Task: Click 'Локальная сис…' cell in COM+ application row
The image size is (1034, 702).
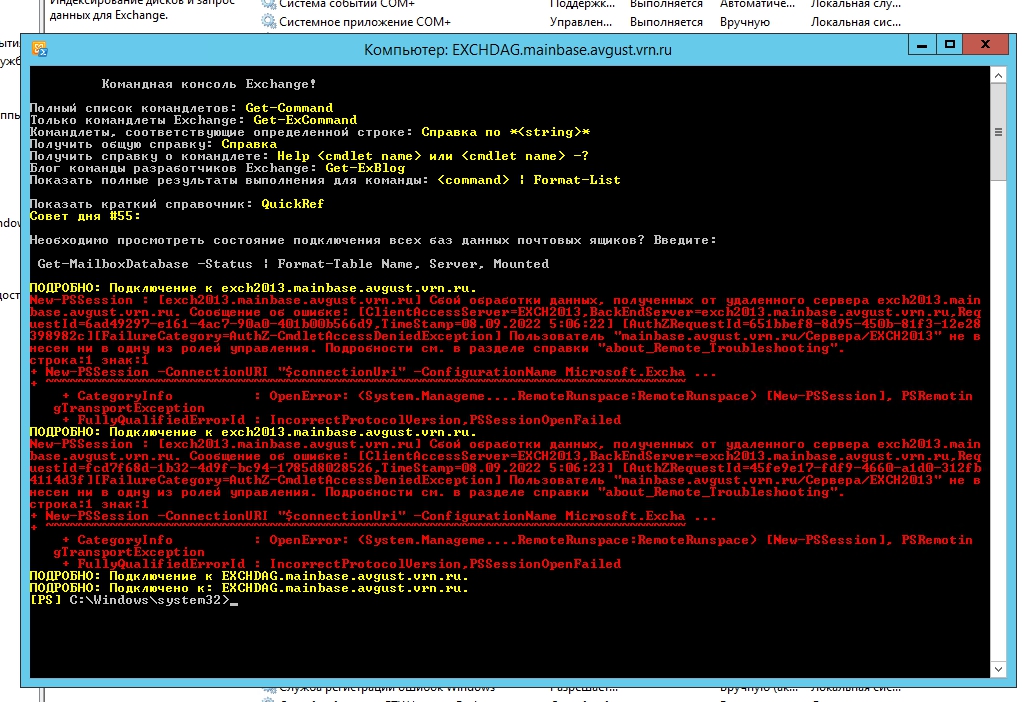Action: 855,22
